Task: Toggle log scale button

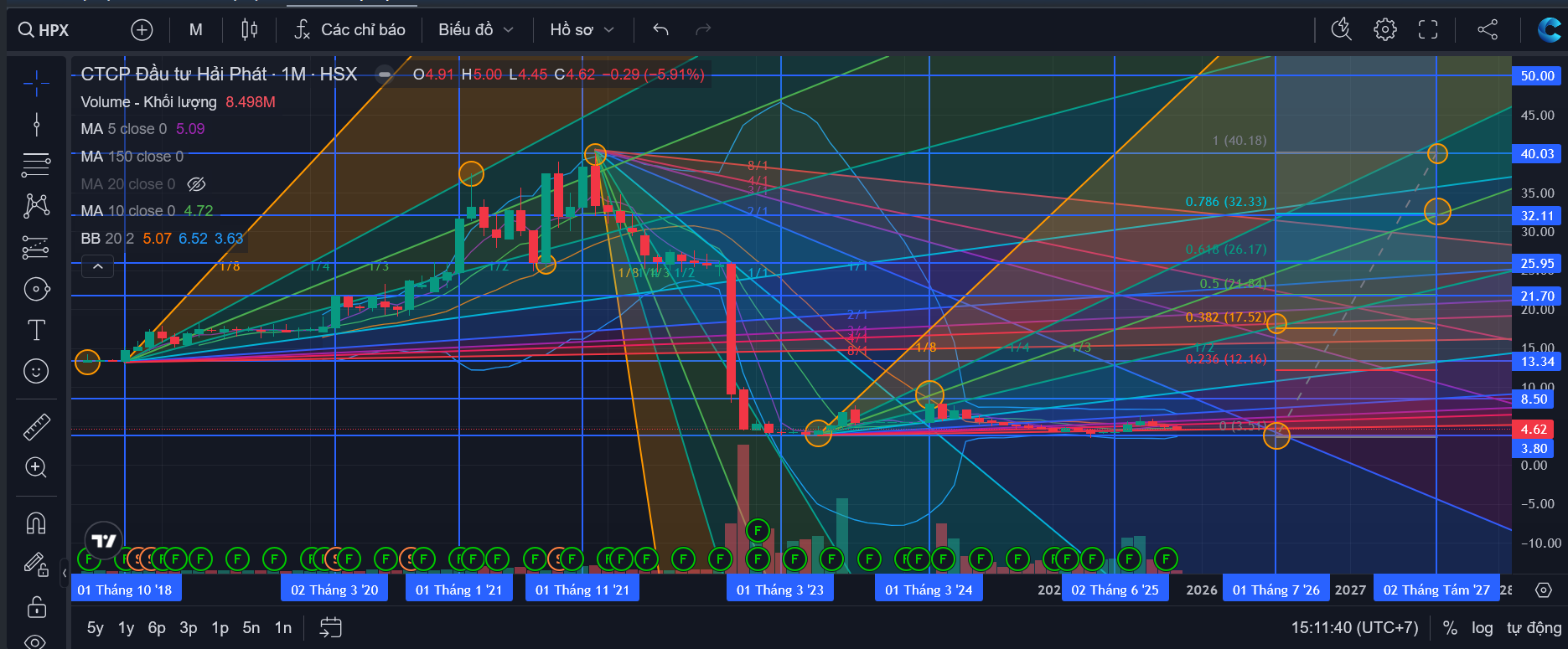Action: pos(1482,628)
